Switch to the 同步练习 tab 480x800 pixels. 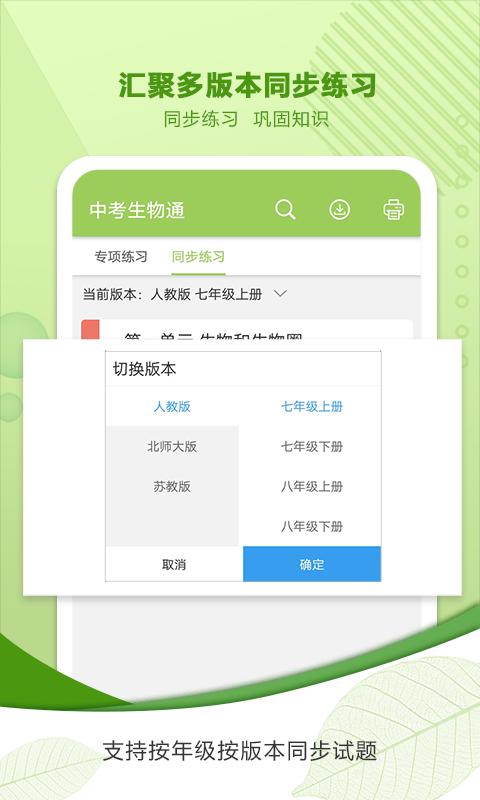point(198,256)
